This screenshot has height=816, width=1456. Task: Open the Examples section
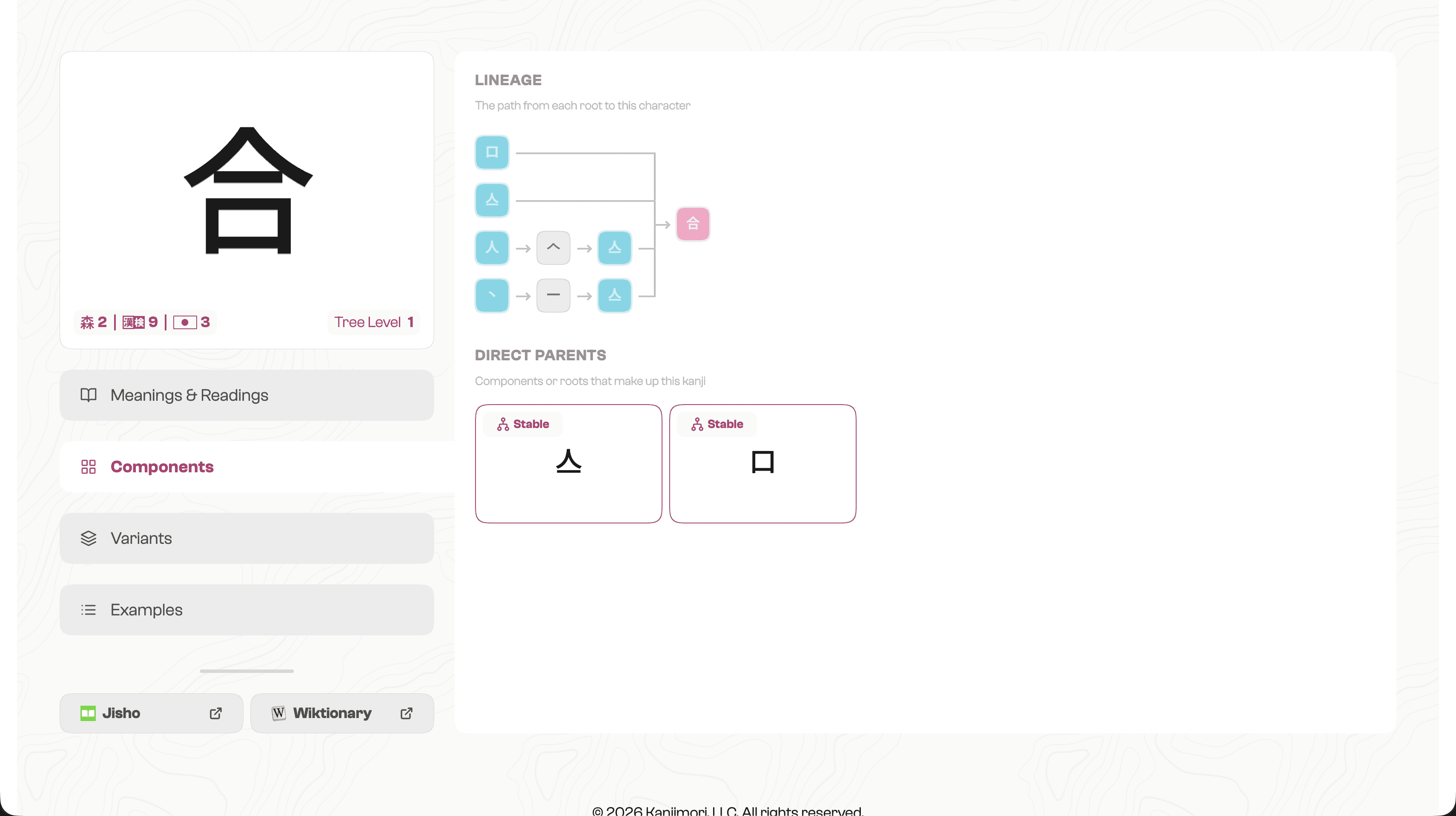pos(246,609)
